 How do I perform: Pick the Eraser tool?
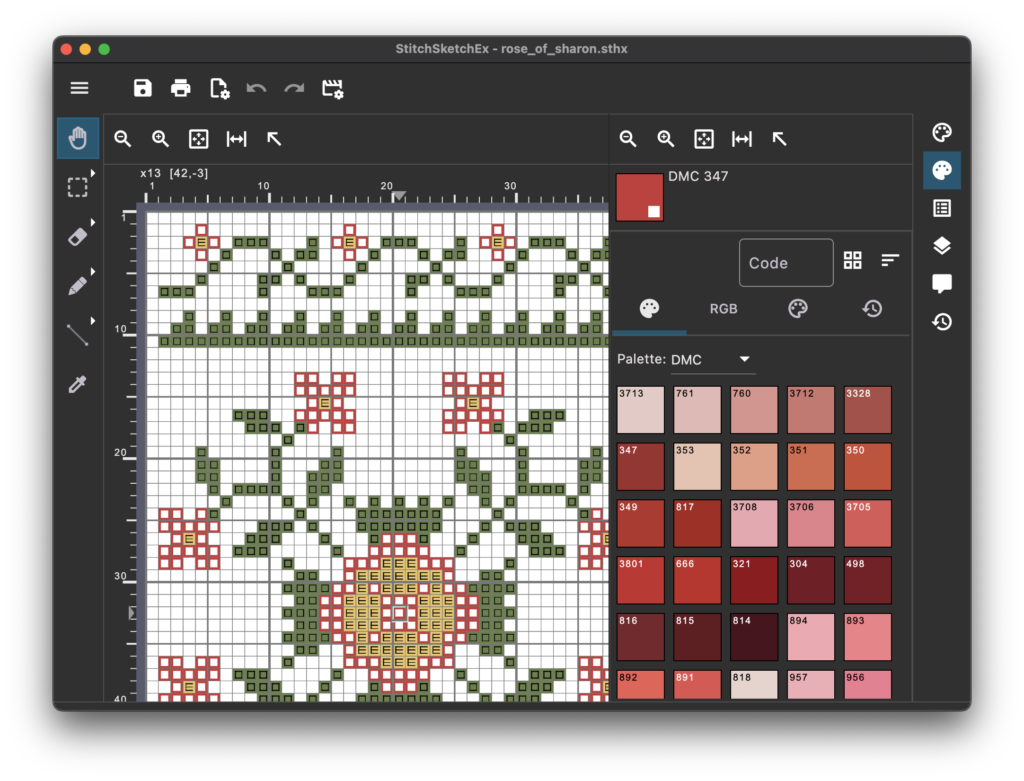click(78, 236)
